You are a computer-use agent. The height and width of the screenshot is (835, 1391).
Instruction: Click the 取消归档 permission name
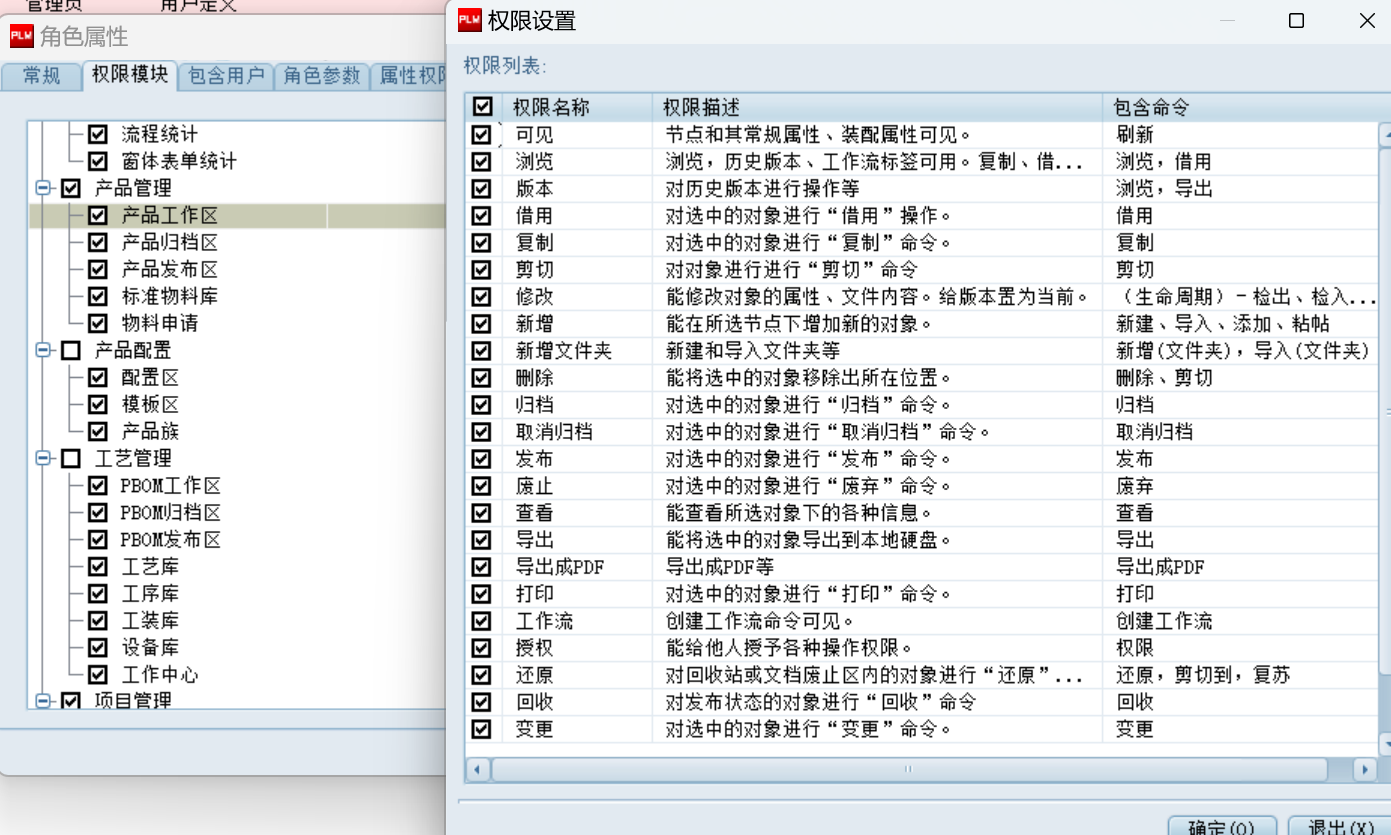coord(554,432)
